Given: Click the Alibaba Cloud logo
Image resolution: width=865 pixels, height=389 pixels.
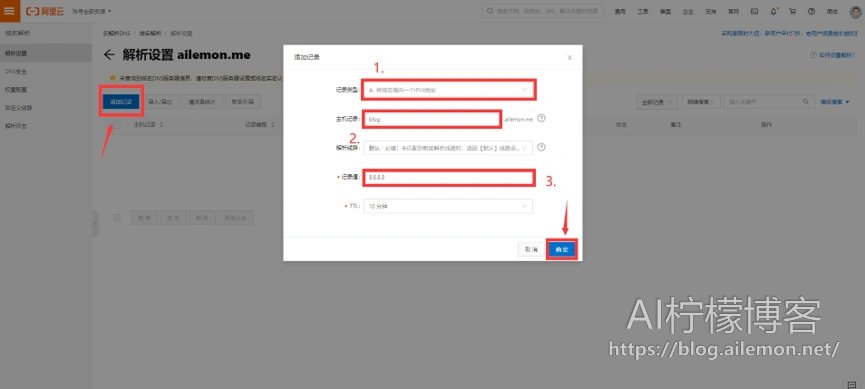Looking at the screenshot, I should pyautogui.click(x=45, y=11).
